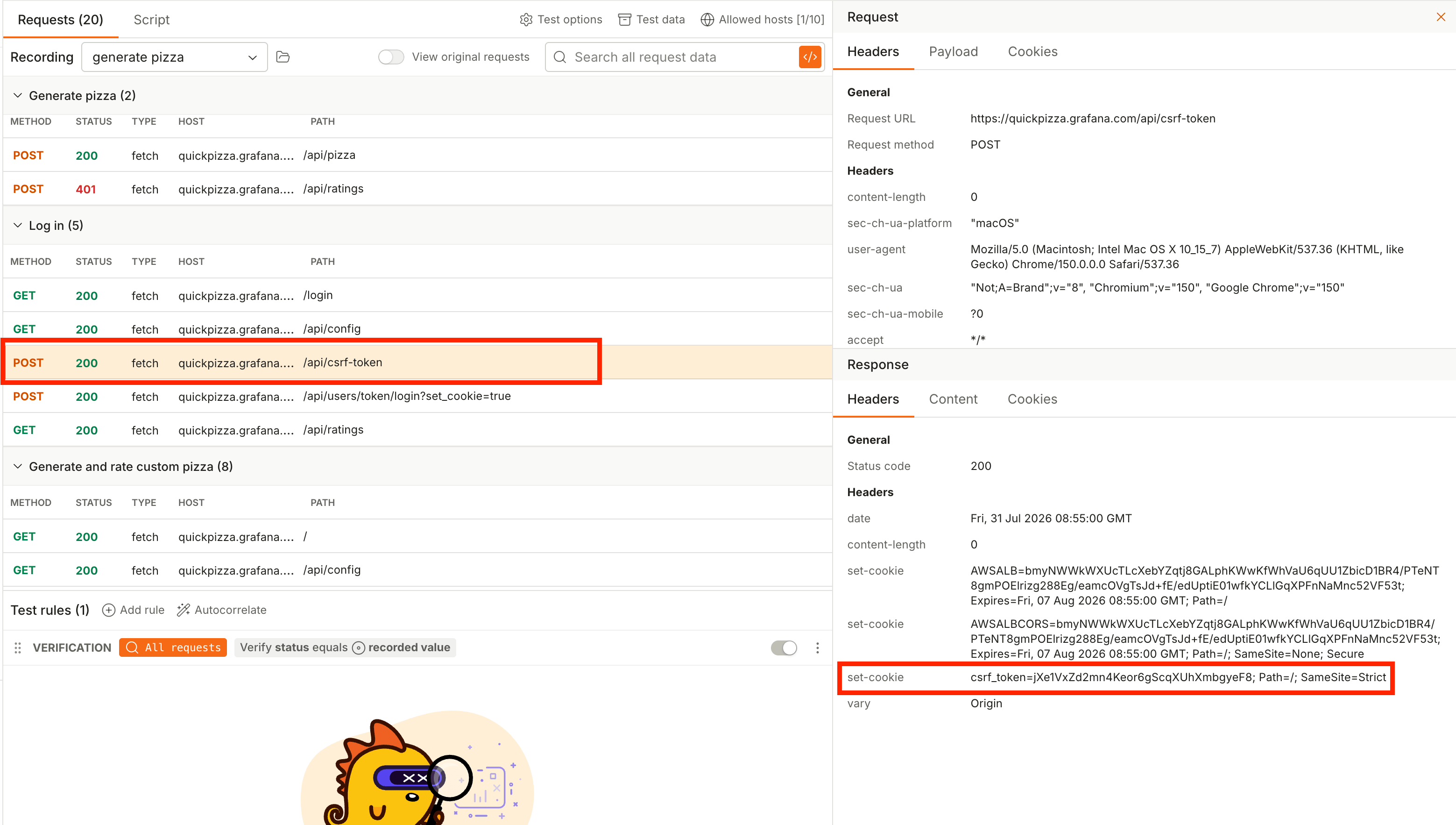Image resolution: width=1456 pixels, height=825 pixels.
Task: Click the All requests filter badge
Action: click(173, 647)
